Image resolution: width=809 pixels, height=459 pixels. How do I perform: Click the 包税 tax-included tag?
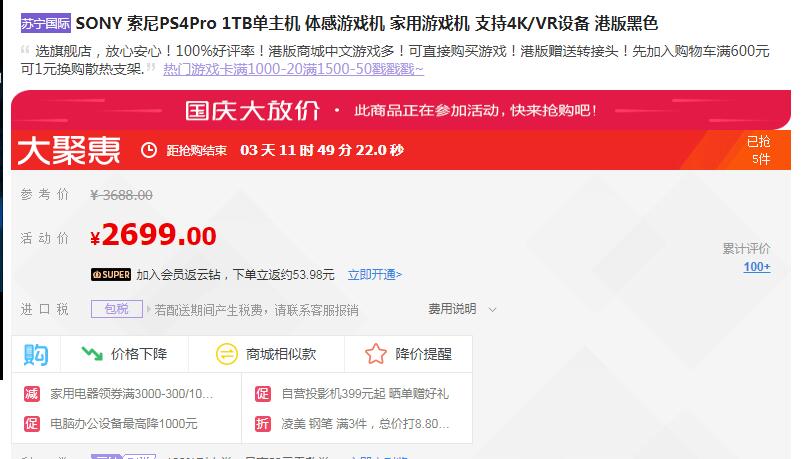tap(117, 309)
